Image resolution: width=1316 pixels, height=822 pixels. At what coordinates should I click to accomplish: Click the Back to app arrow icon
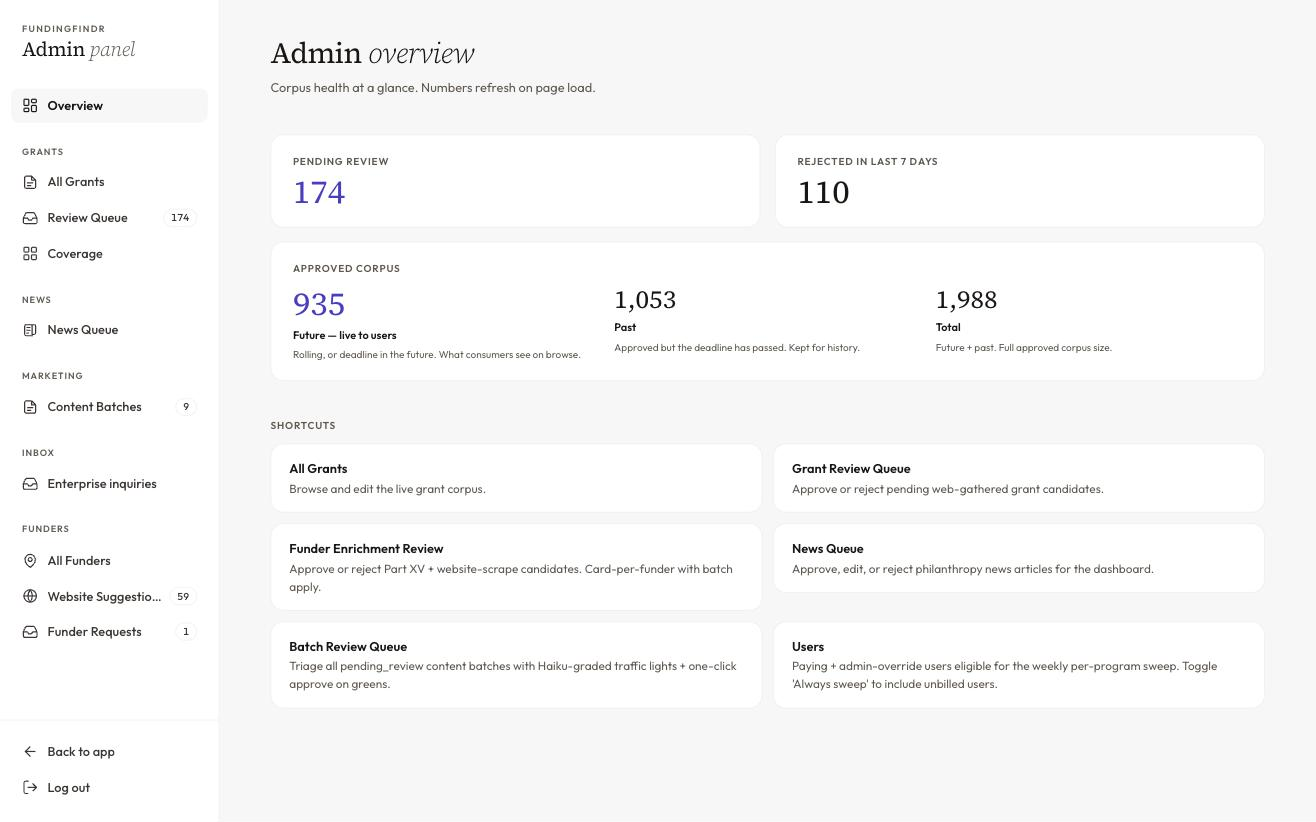click(x=30, y=752)
